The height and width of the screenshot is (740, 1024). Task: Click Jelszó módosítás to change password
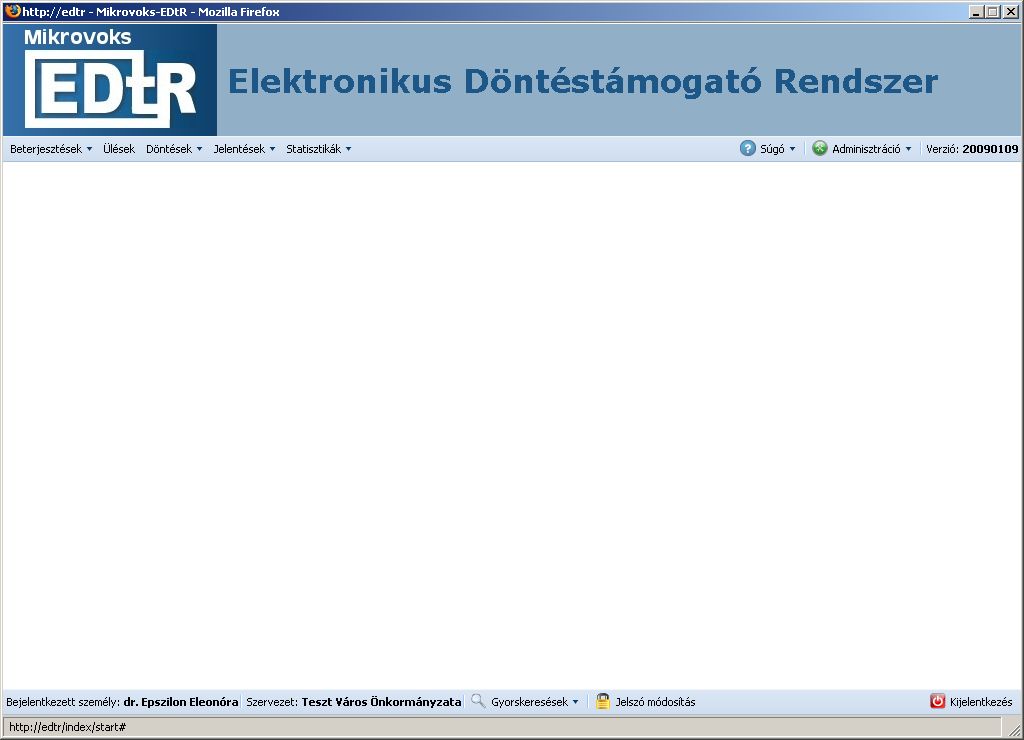(655, 702)
